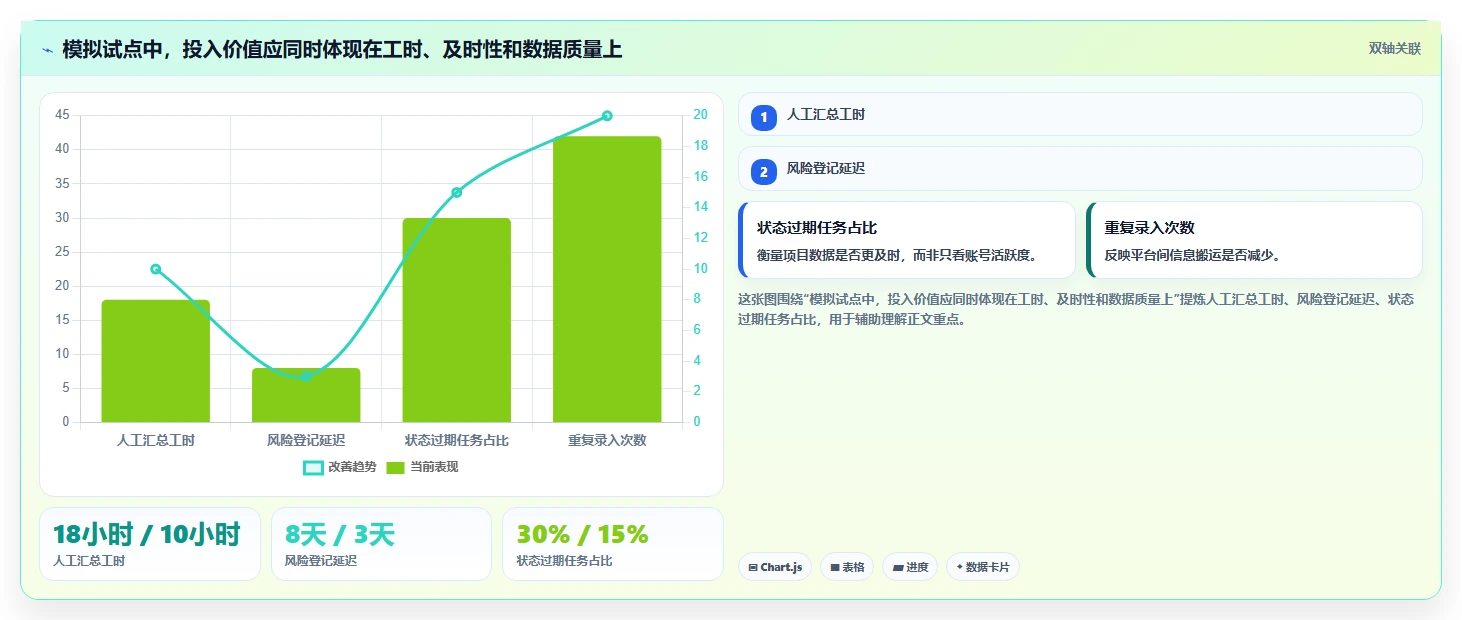
Task: Click text 反映平台间信息搬运是否减少
Action: (1192, 255)
